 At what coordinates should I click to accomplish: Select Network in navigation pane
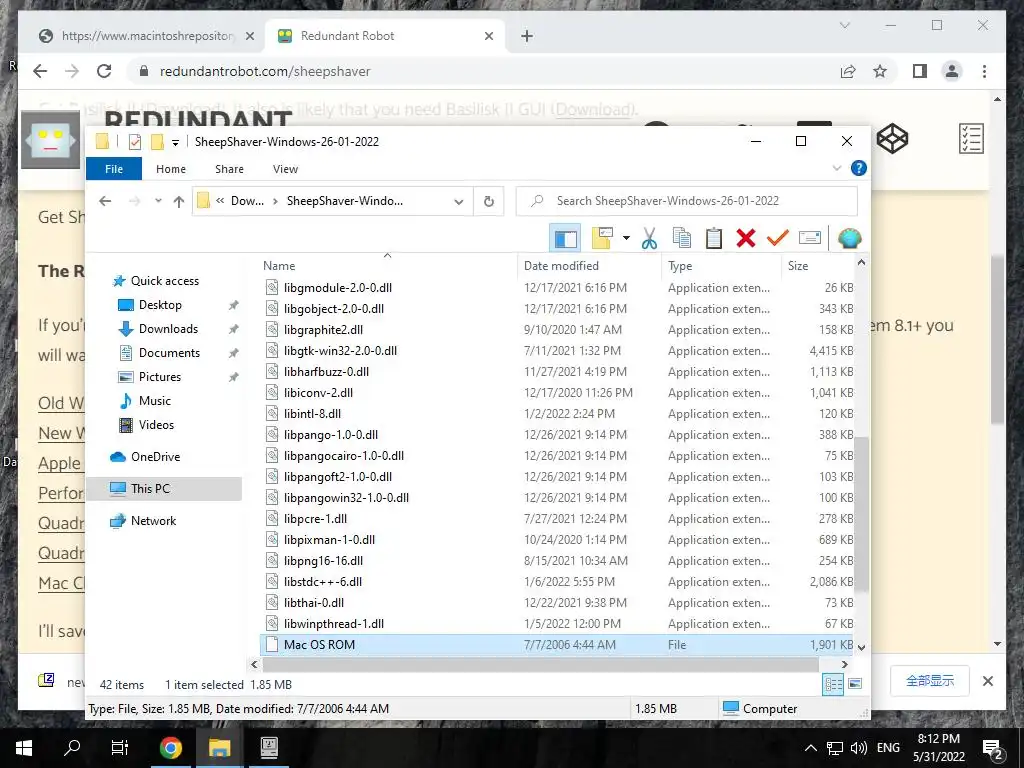[x=153, y=520]
